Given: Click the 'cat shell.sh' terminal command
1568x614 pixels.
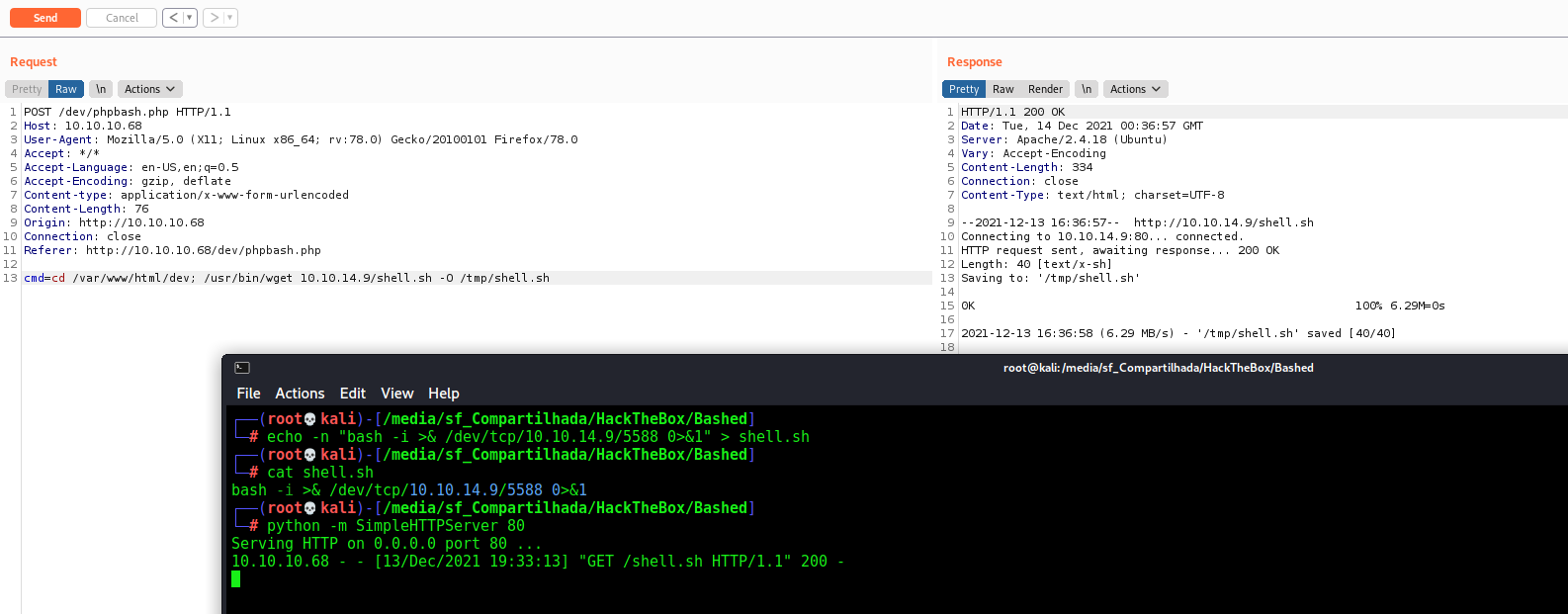Looking at the screenshot, I should (x=320, y=473).
